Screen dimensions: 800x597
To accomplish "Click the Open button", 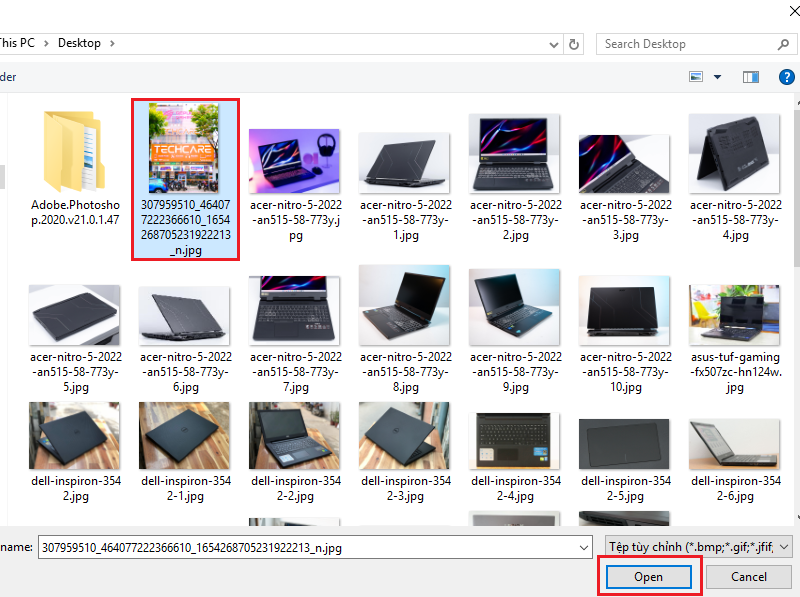I will click(x=648, y=577).
